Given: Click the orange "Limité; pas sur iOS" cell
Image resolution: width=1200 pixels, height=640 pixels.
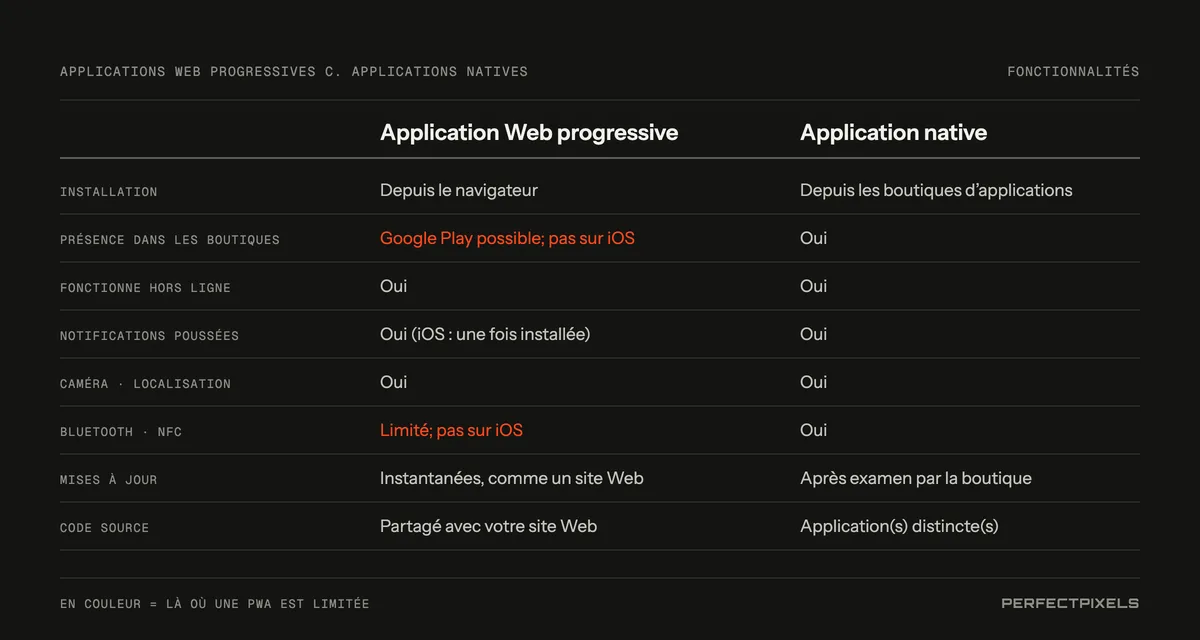Looking at the screenshot, I should coord(451,430).
